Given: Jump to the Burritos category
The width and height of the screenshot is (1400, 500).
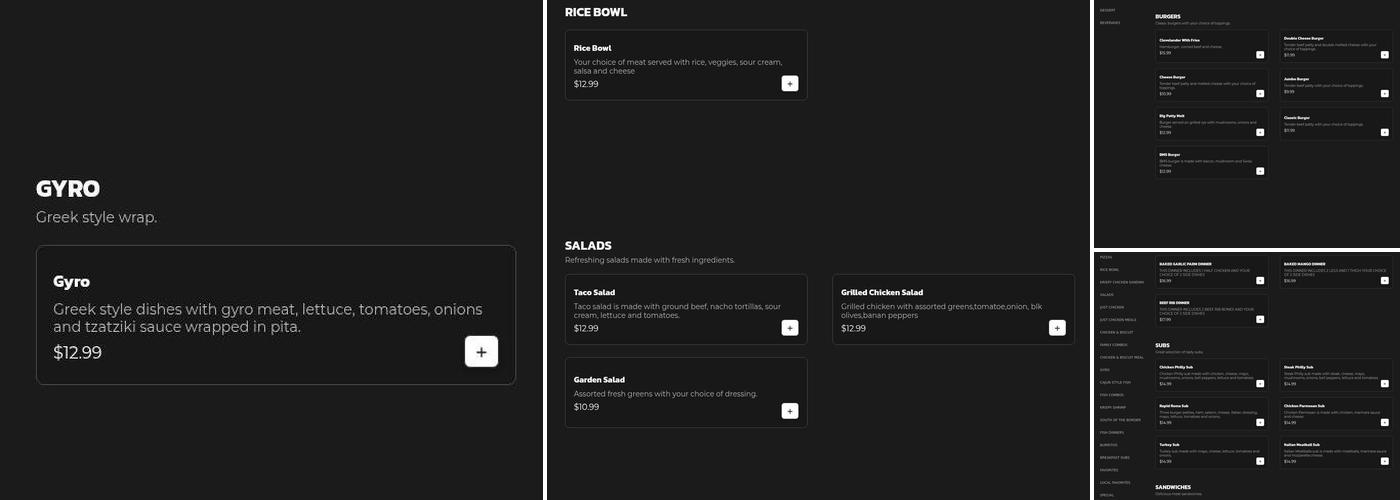Looking at the screenshot, I should coord(1109,445).
